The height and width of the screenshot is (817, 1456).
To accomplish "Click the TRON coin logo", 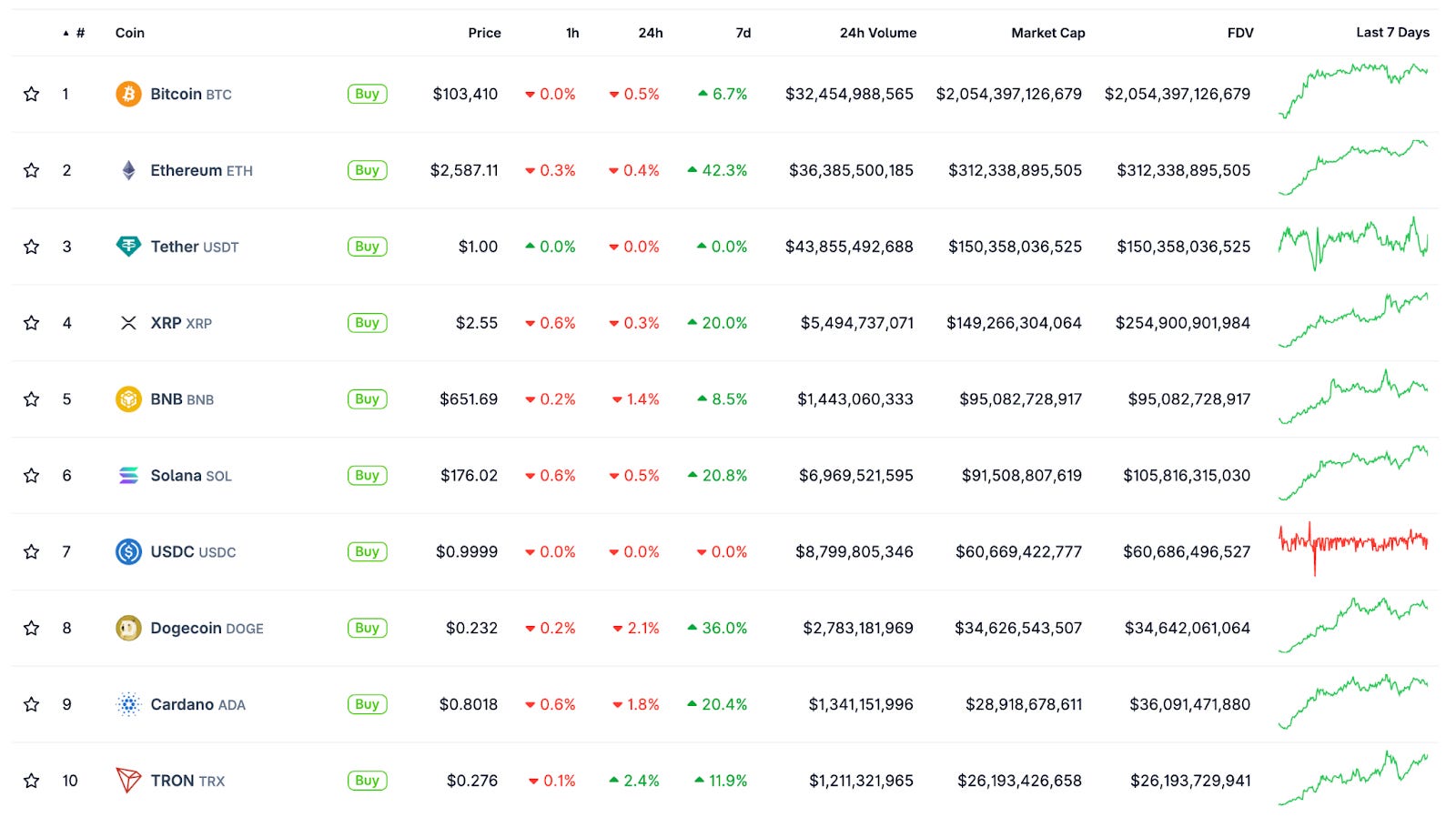I will (x=128, y=781).
